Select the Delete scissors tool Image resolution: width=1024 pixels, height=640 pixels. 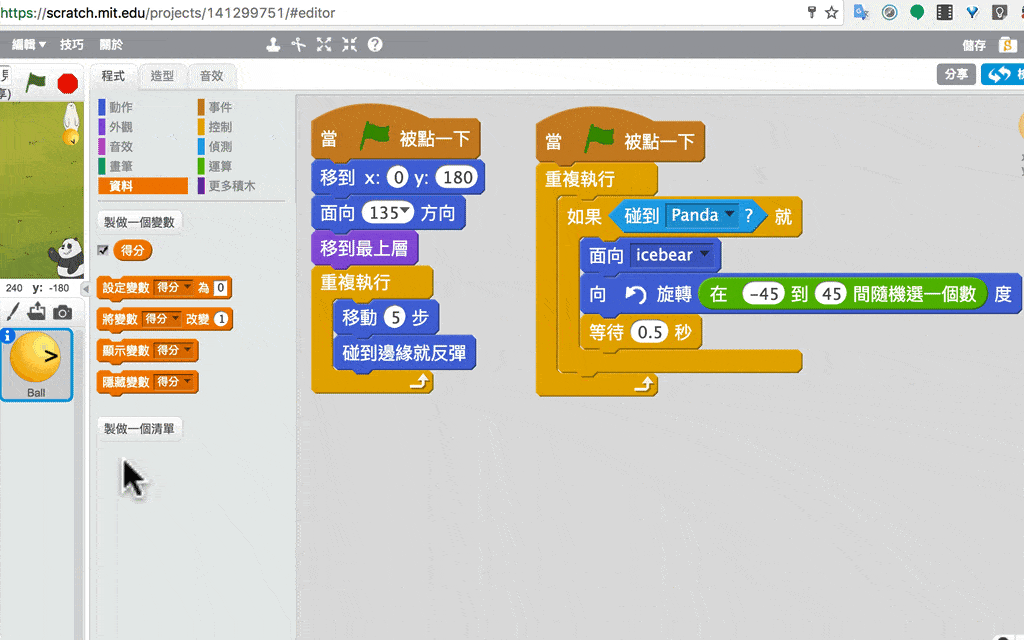298,44
